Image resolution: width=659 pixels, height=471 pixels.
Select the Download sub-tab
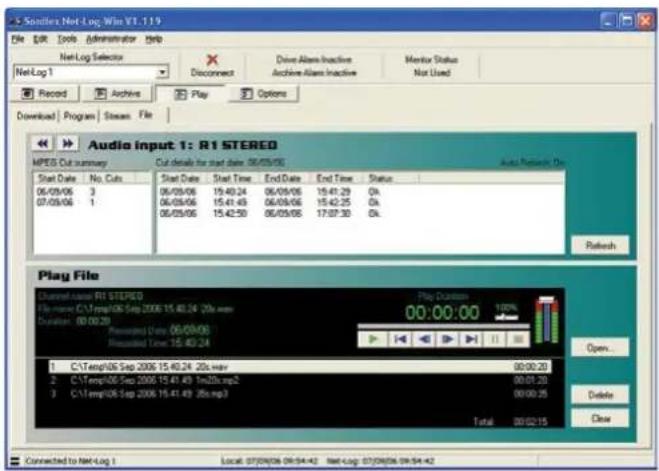tap(36, 116)
